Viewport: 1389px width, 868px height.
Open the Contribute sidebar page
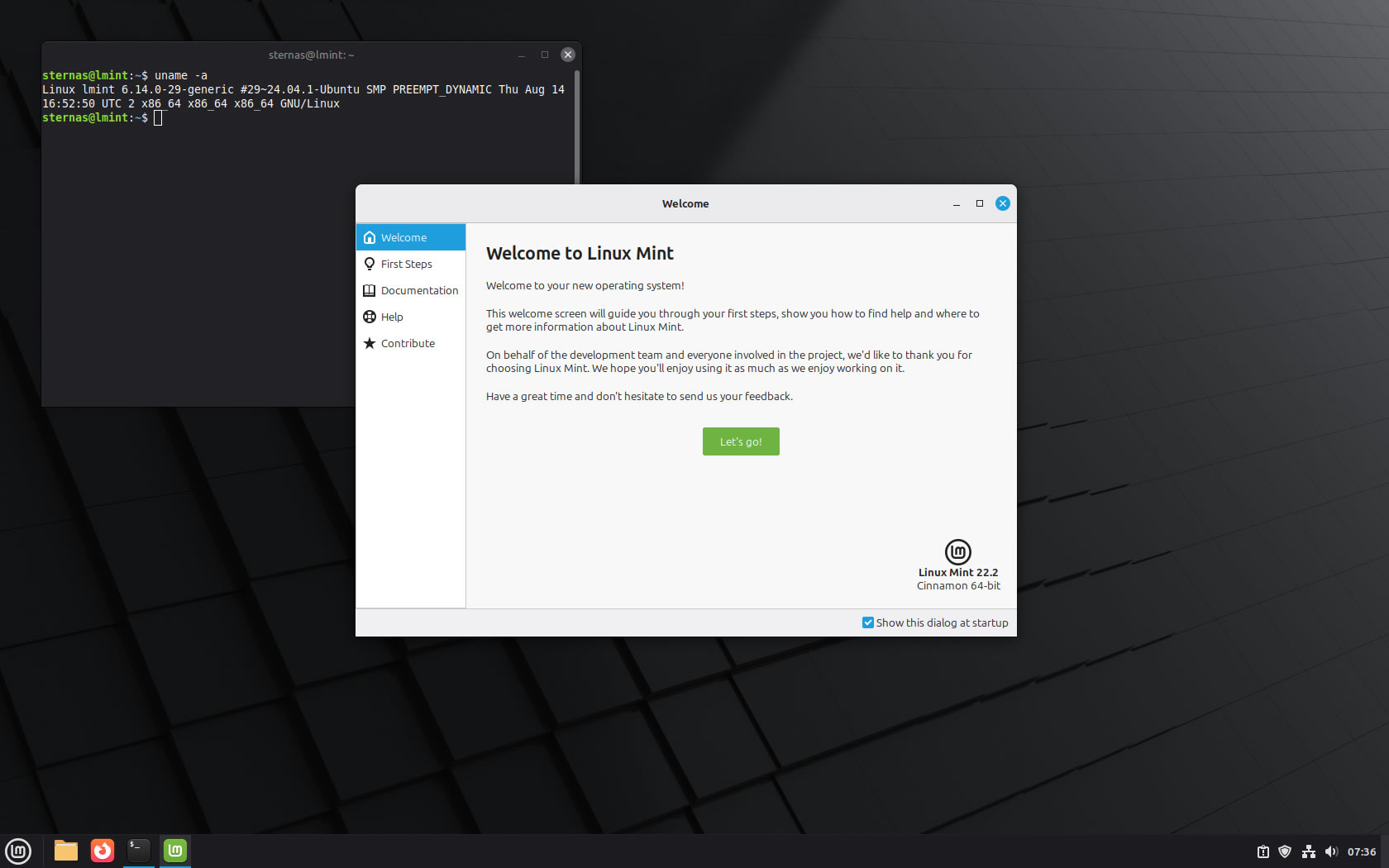(411, 343)
